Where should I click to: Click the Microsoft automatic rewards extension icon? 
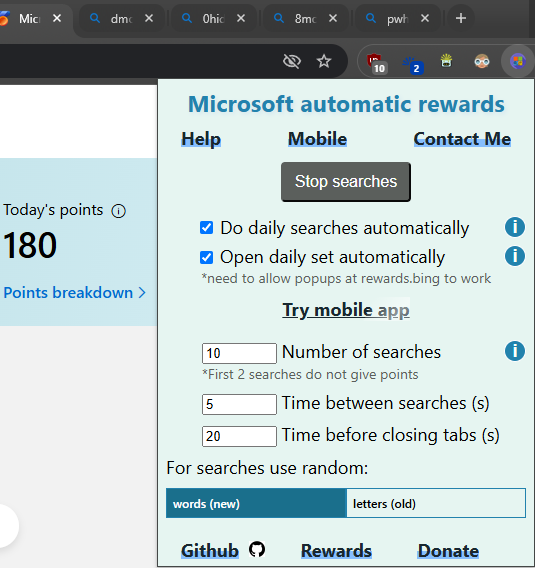coord(518,61)
